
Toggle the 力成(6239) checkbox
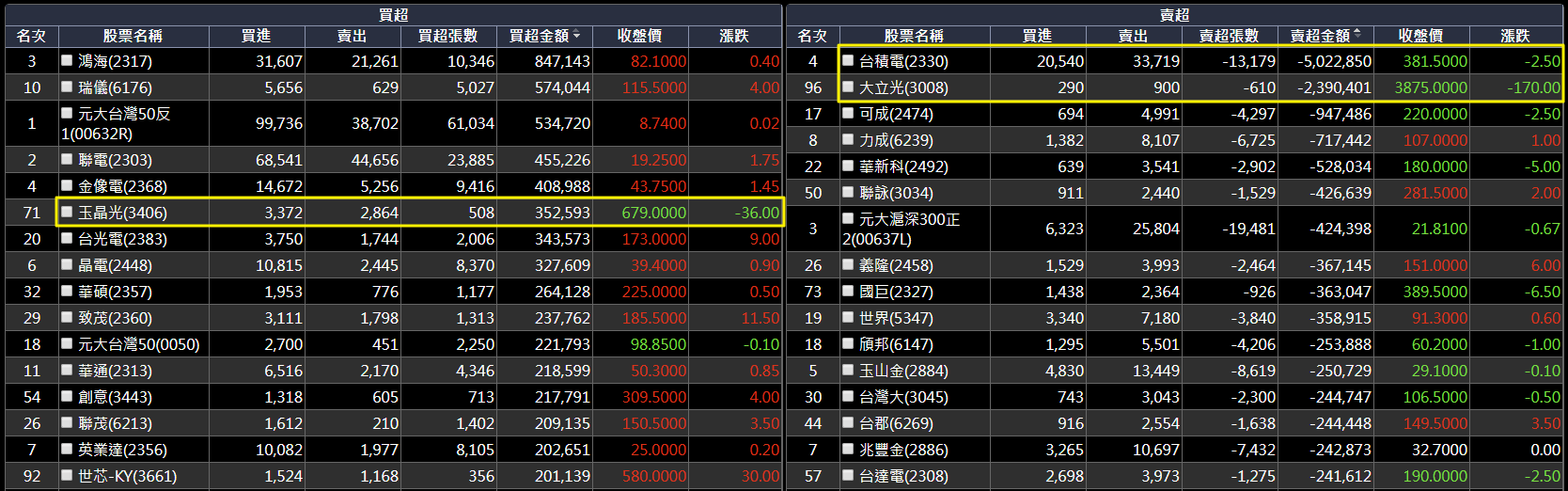pos(848,139)
